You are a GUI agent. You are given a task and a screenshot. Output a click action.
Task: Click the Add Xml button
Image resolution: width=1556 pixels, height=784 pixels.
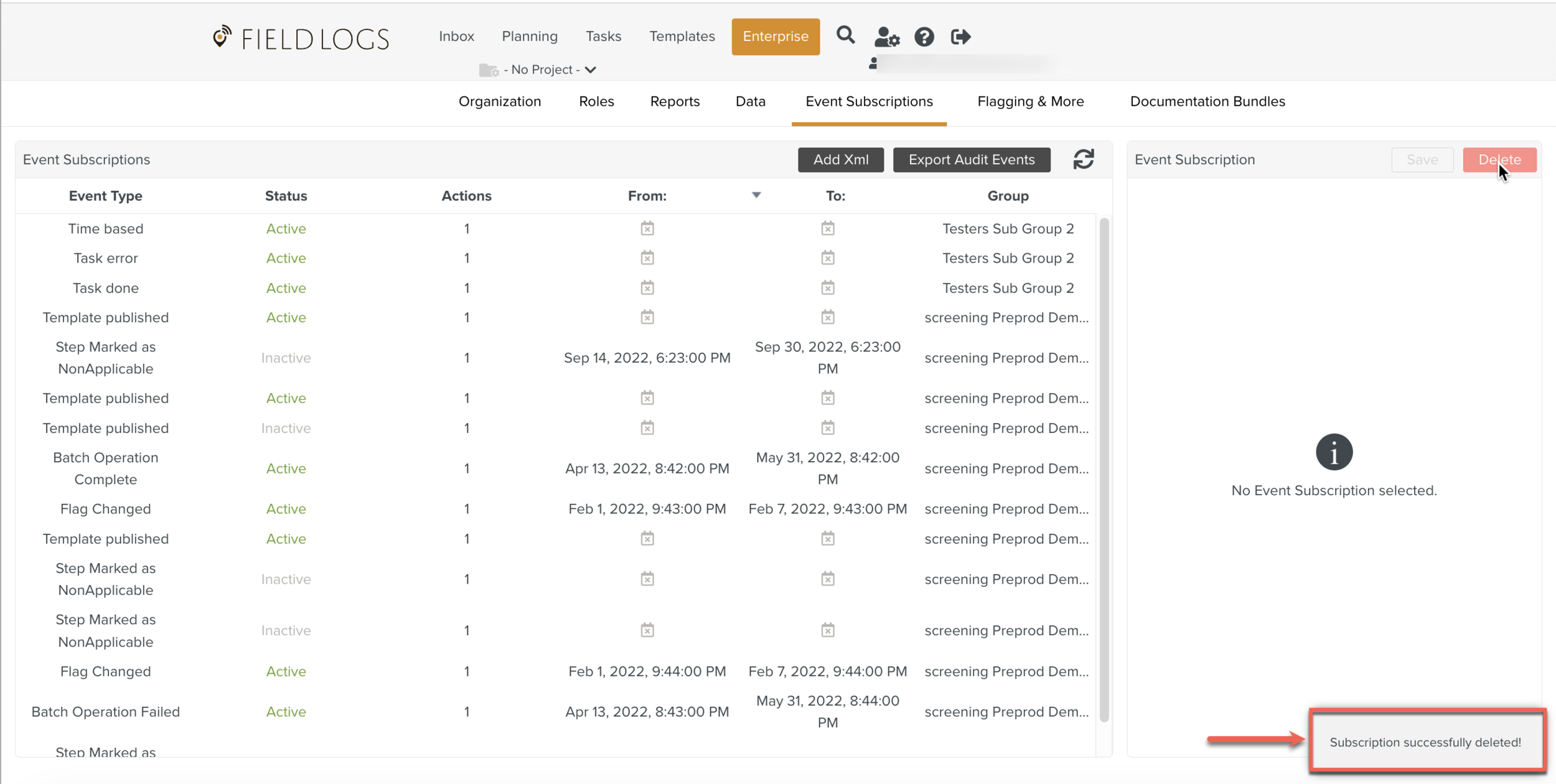pyautogui.click(x=840, y=159)
